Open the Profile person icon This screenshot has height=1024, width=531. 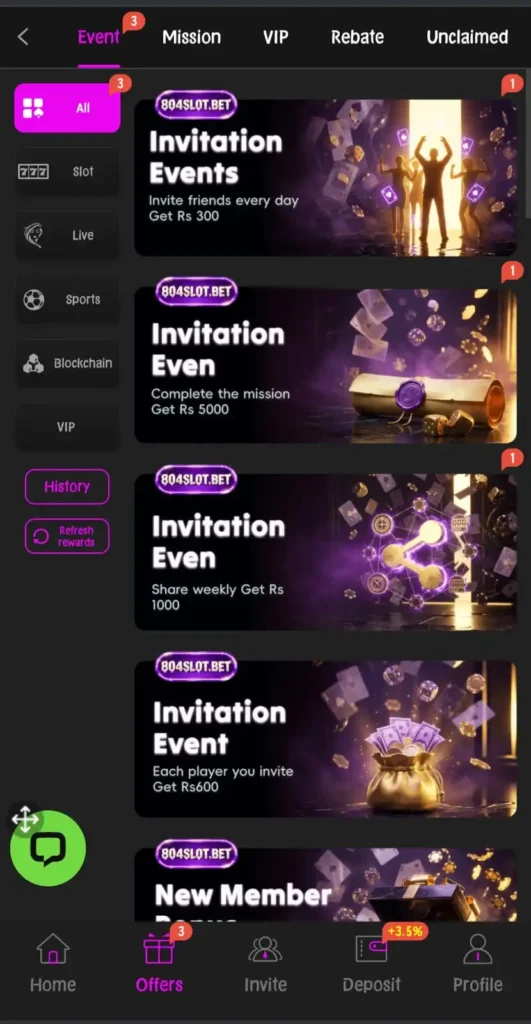[477, 949]
